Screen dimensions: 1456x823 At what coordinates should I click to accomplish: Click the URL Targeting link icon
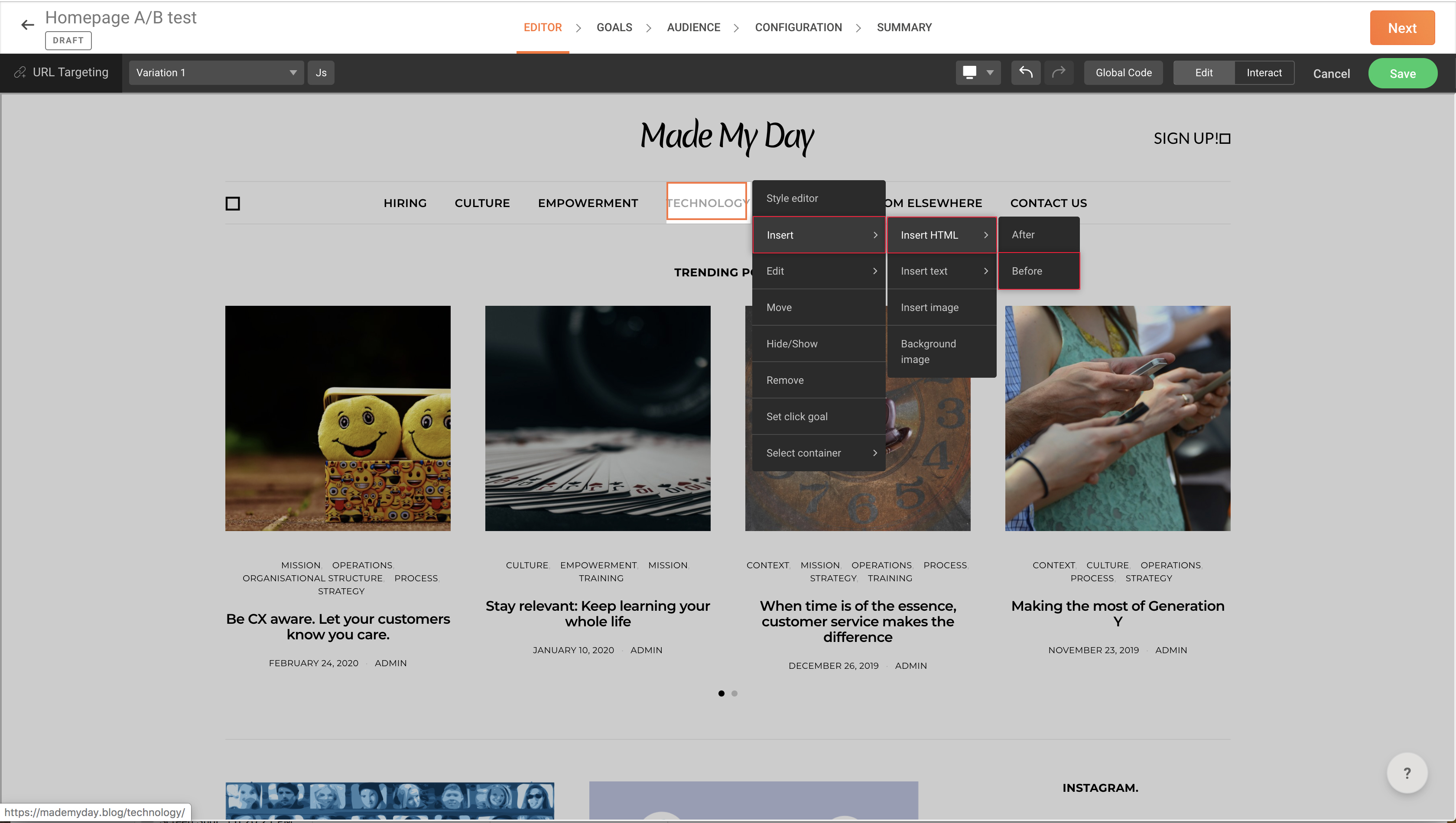point(20,72)
